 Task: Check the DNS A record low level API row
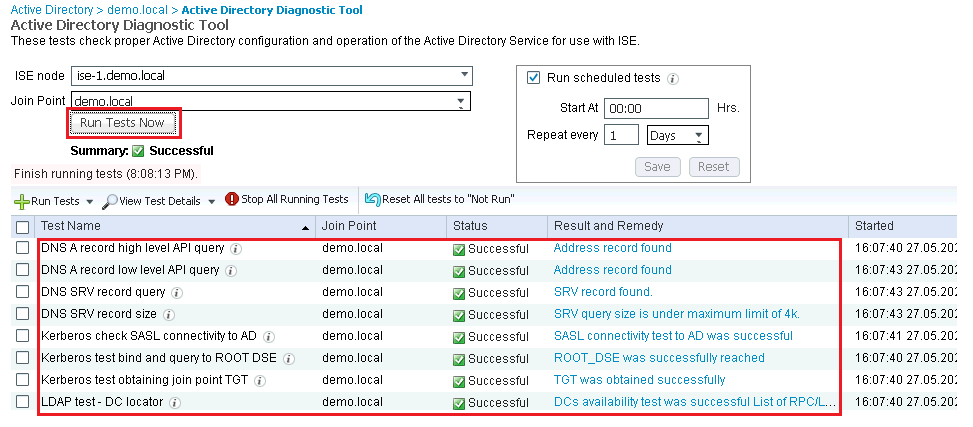22,269
